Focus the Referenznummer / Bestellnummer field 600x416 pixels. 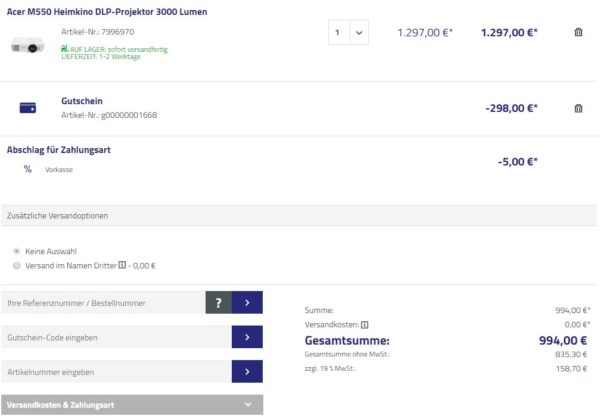coord(102,302)
